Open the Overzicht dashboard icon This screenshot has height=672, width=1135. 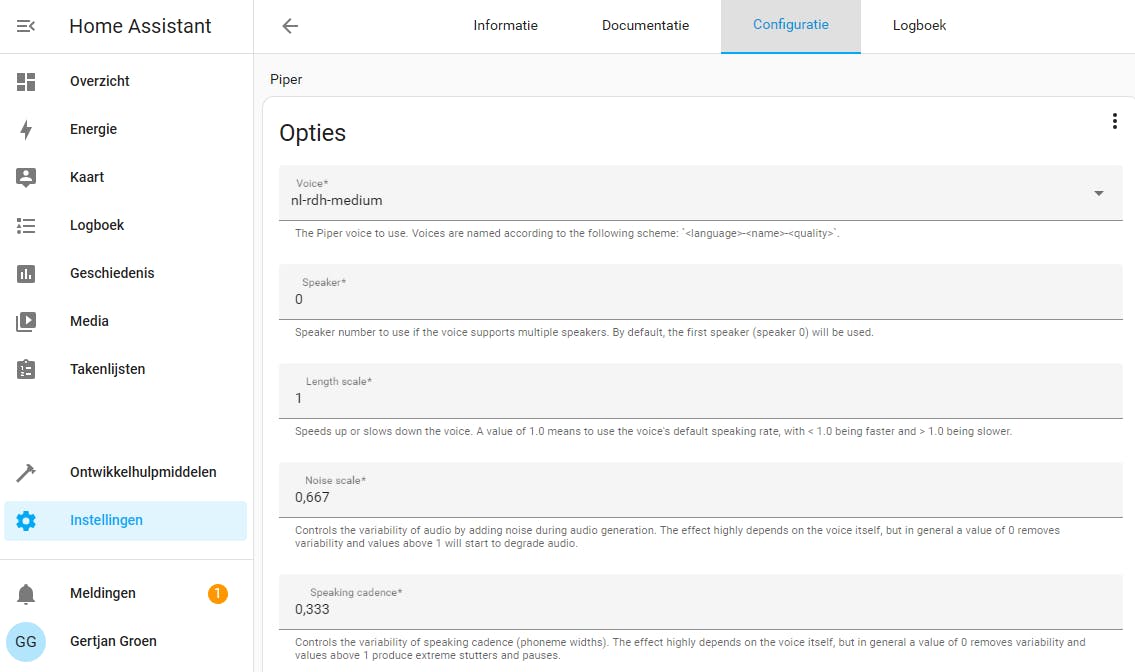(26, 81)
